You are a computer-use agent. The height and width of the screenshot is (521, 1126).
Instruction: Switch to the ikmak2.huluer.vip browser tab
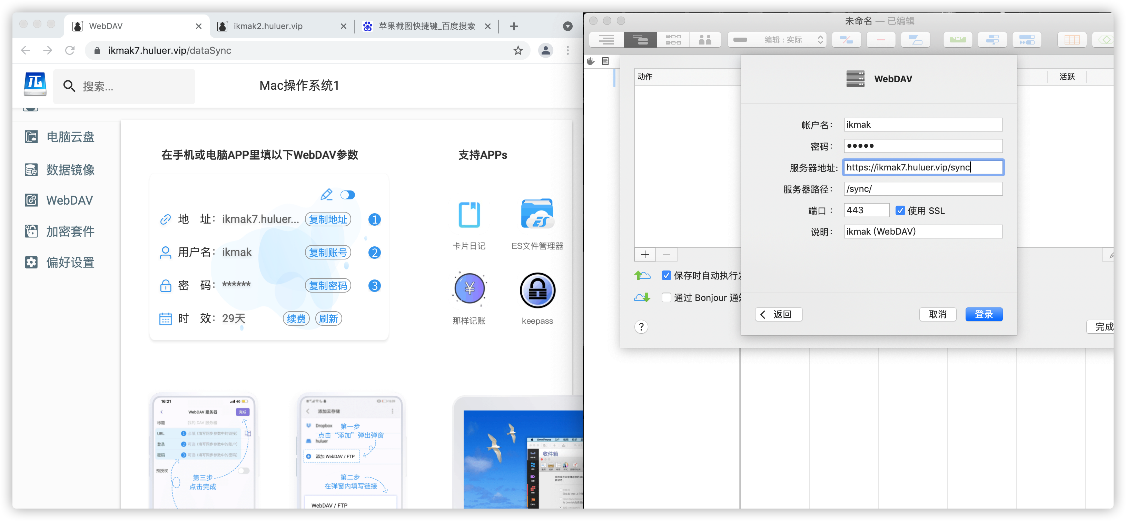click(281, 26)
